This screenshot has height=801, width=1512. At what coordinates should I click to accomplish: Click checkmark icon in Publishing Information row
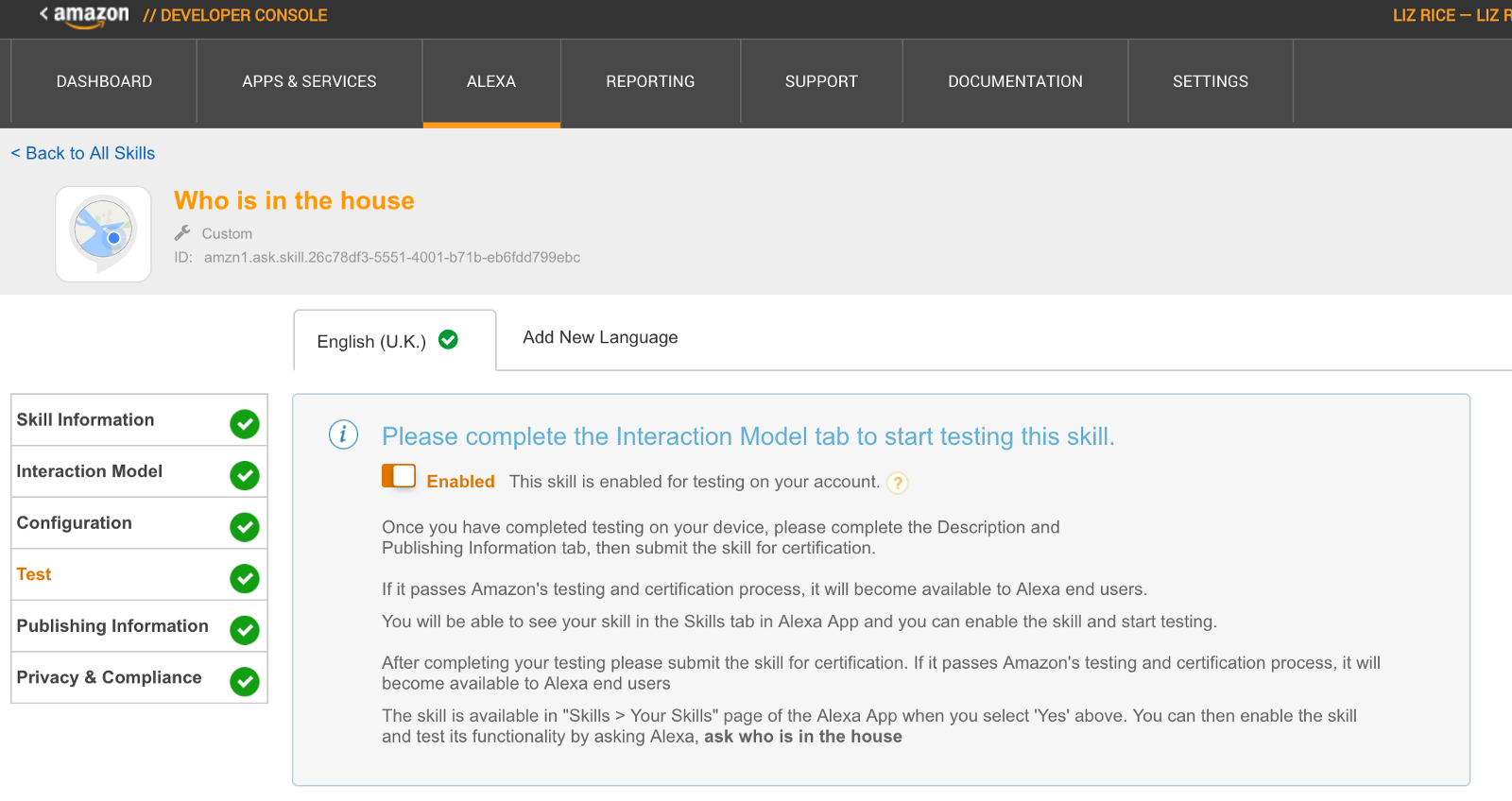(x=245, y=630)
